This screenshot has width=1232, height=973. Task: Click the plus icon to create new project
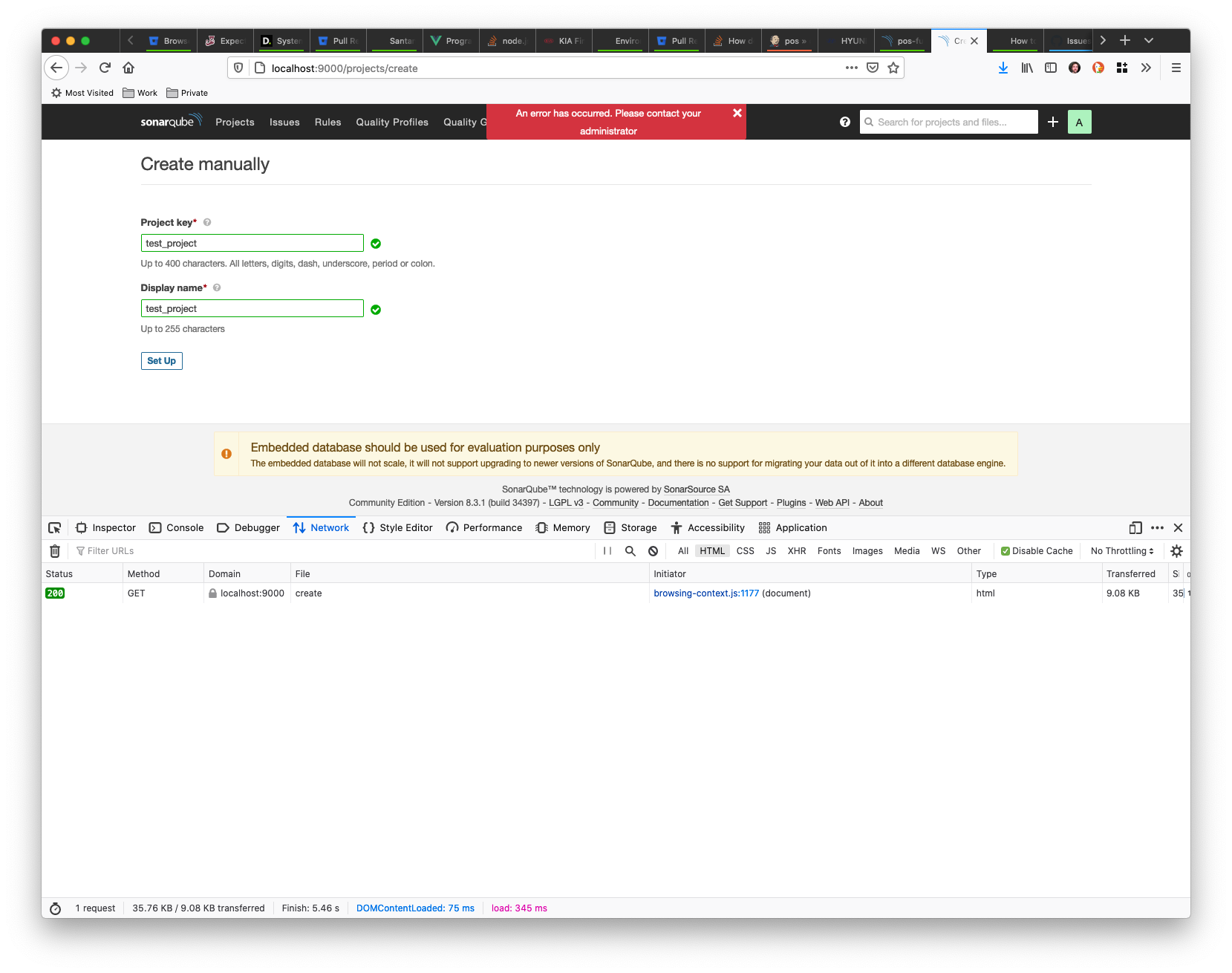click(x=1053, y=122)
